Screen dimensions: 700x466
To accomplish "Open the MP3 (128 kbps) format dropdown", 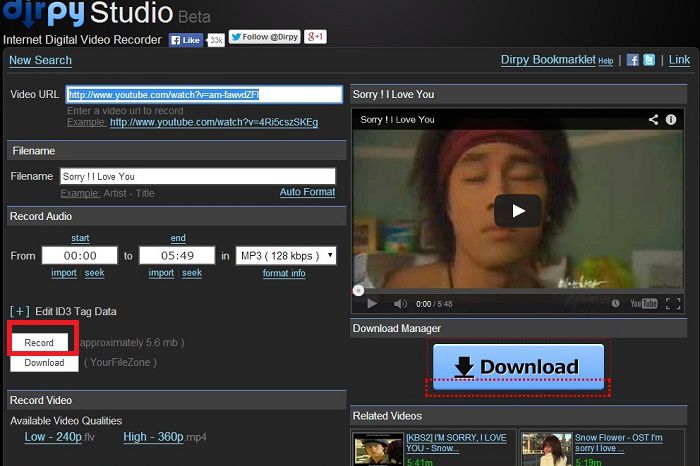I will [285, 256].
